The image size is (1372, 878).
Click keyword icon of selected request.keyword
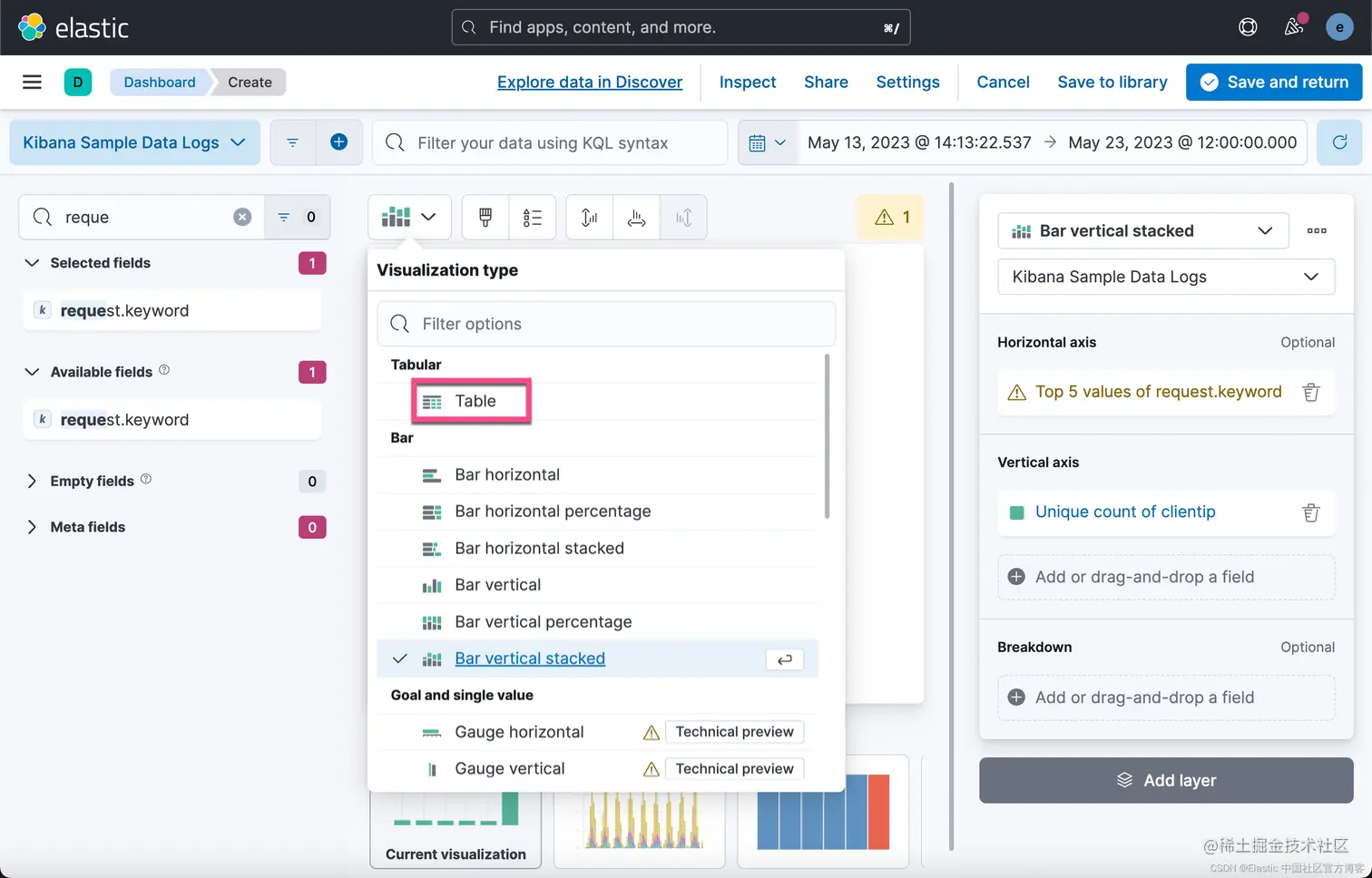tap(42, 310)
